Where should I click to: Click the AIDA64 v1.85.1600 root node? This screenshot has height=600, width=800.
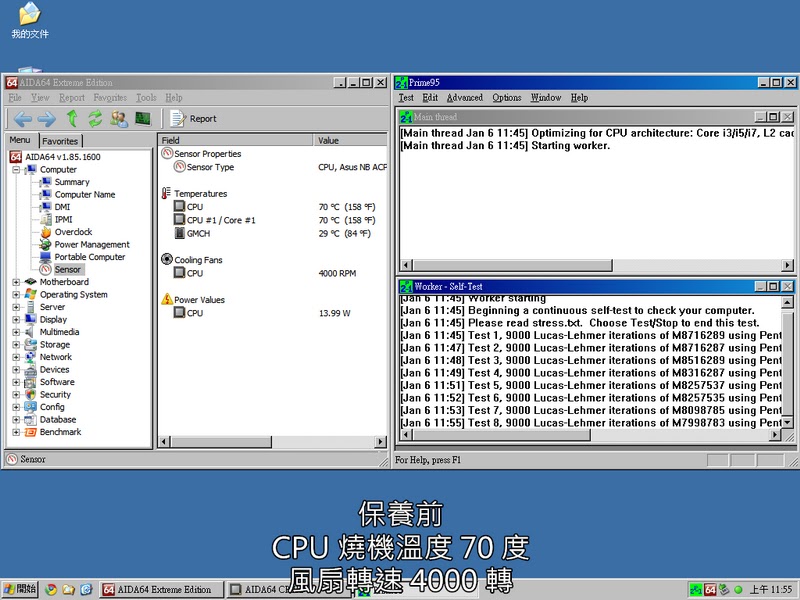coord(63,157)
